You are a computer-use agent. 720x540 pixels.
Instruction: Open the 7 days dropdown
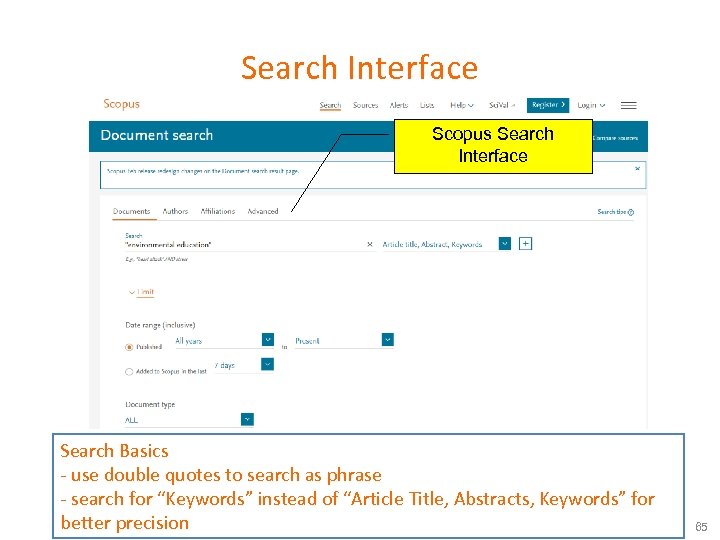pos(244,365)
